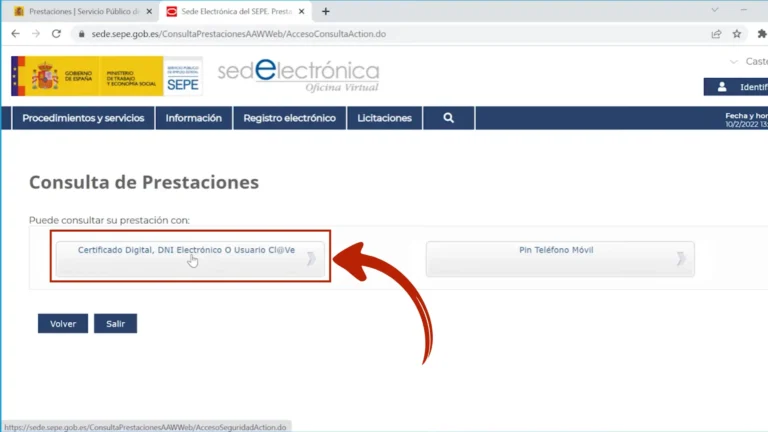The width and height of the screenshot is (768, 432).
Task: Click the search magnifier in navigation bar
Action: 449,118
